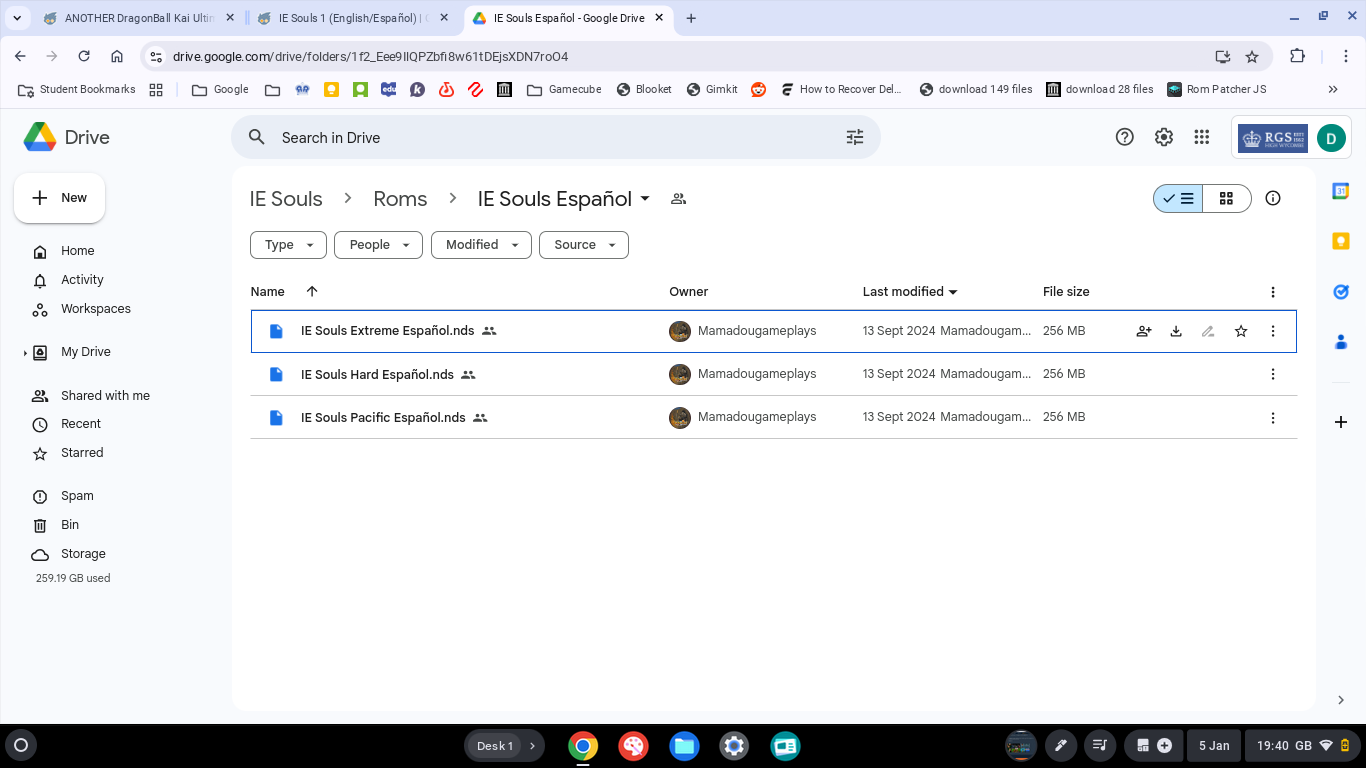Expand the My Drive tree
This screenshot has width=1366, height=768.
click(25, 353)
